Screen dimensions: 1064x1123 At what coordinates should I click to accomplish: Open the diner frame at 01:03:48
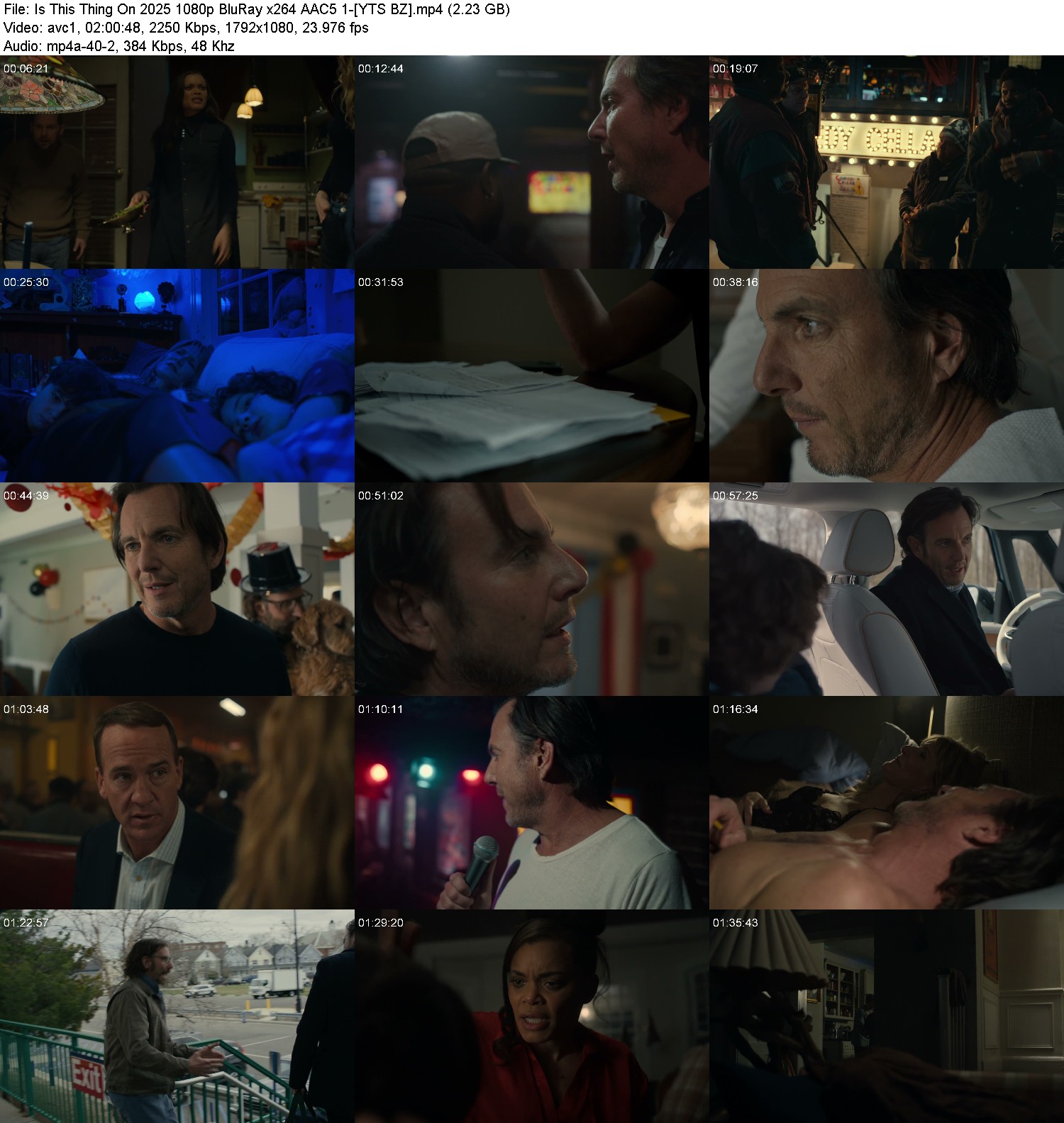click(x=177, y=803)
